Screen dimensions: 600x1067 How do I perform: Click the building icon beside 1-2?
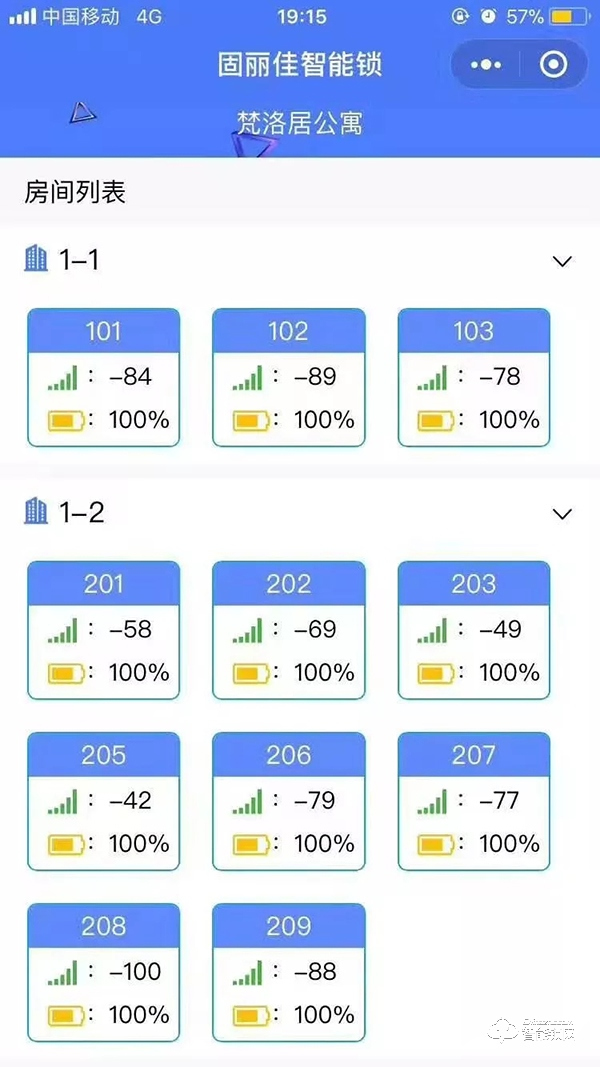[36, 511]
